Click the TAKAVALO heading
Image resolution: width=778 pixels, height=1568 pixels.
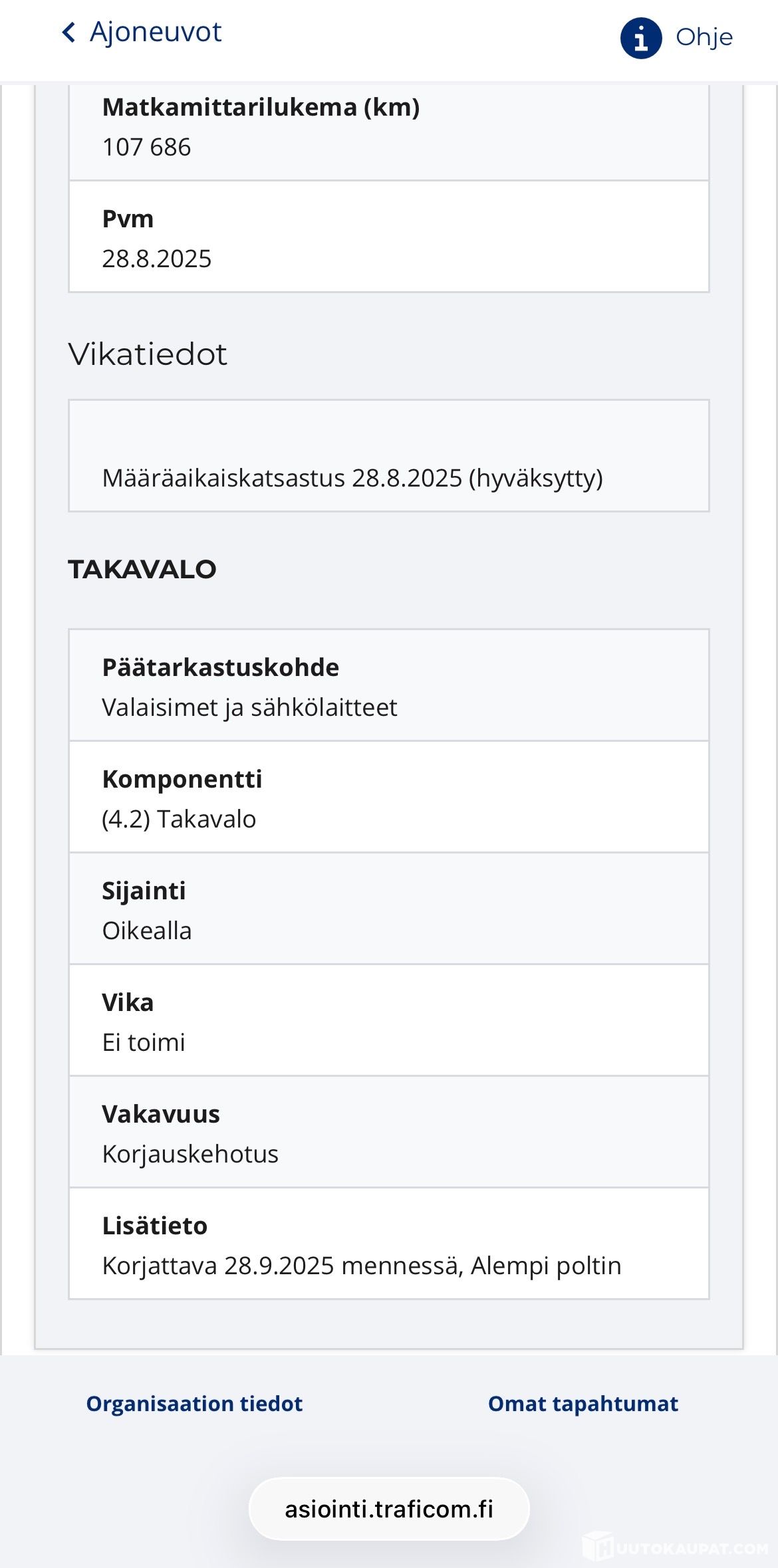pos(142,570)
